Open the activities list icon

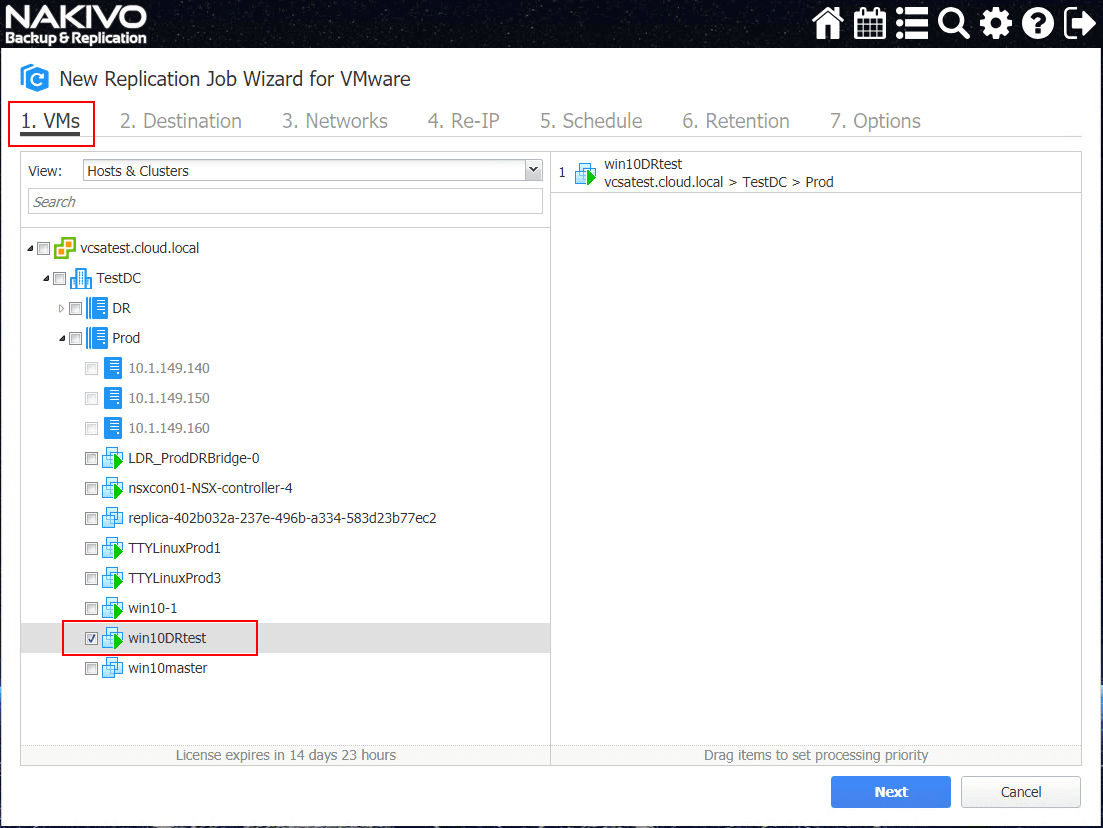click(911, 22)
